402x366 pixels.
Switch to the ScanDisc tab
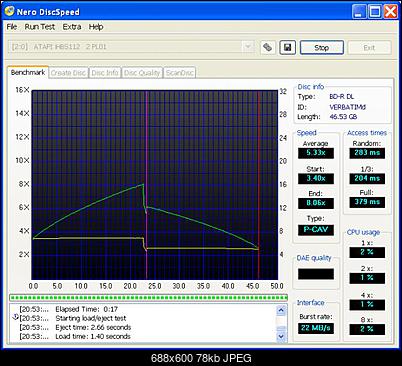(x=179, y=73)
